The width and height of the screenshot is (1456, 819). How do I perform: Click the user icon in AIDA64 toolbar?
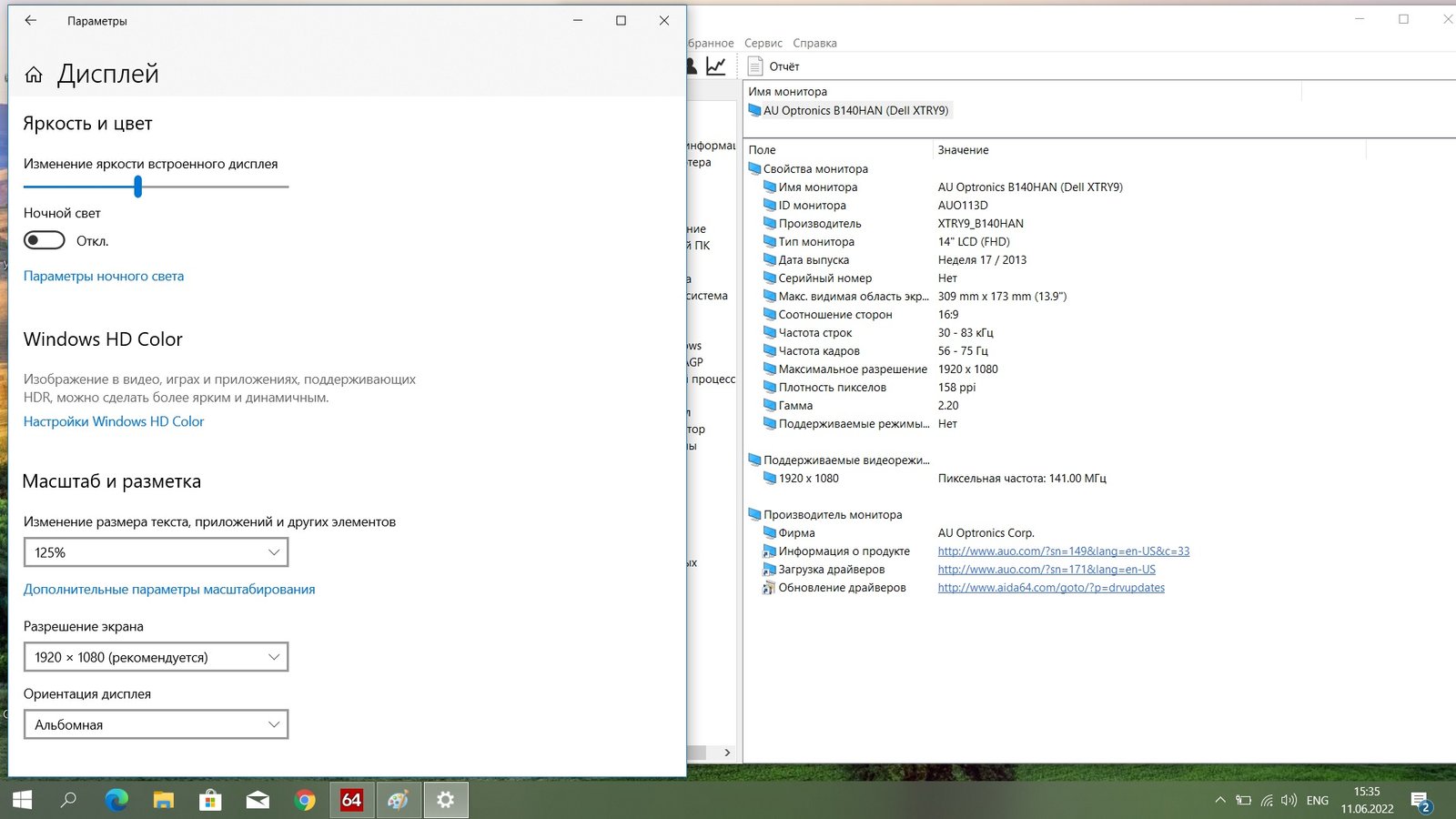[x=692, y=66]
